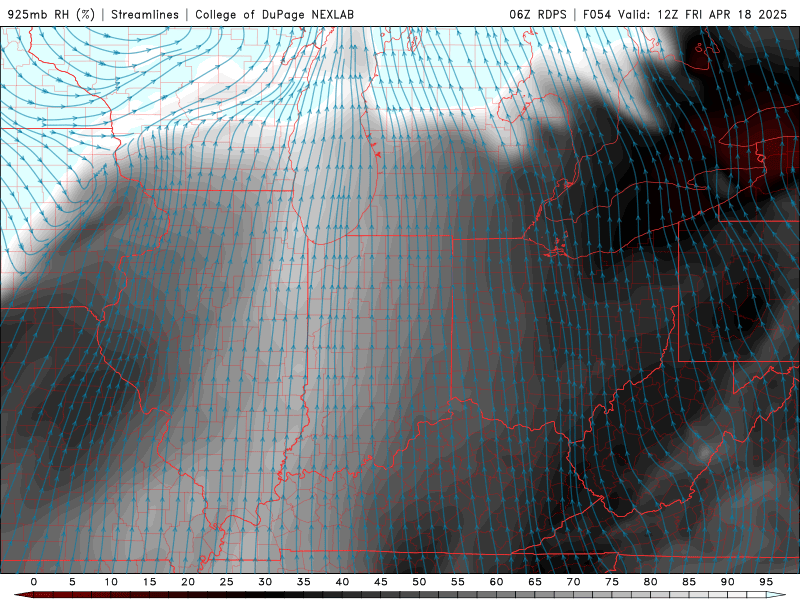This screenshot has width=800, height=600.
Task: Click the dark red left end of colorbar
Action: click(x=23, y=595)
